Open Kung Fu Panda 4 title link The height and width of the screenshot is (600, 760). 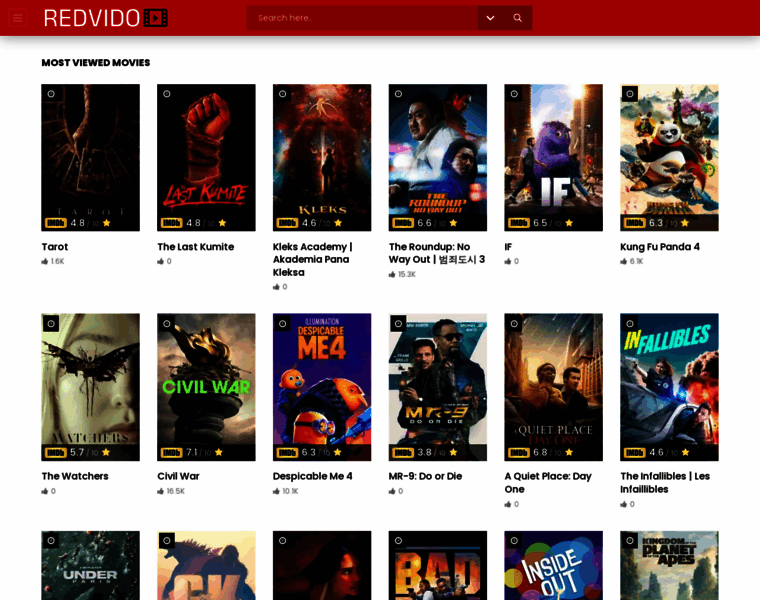(x=660, y=247)
